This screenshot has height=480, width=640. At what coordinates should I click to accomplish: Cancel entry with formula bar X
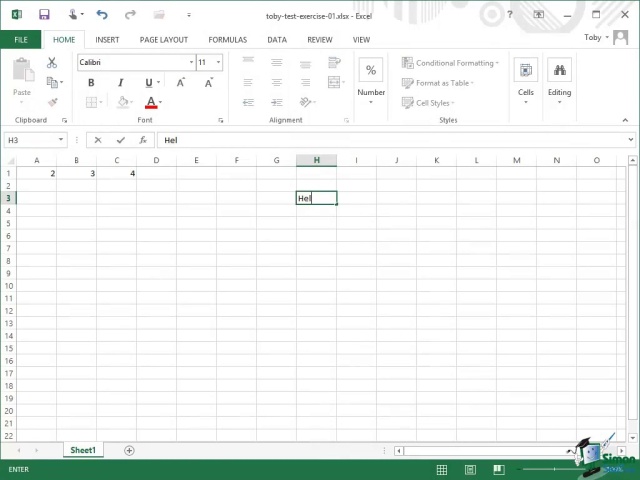[x=98, y=141]
